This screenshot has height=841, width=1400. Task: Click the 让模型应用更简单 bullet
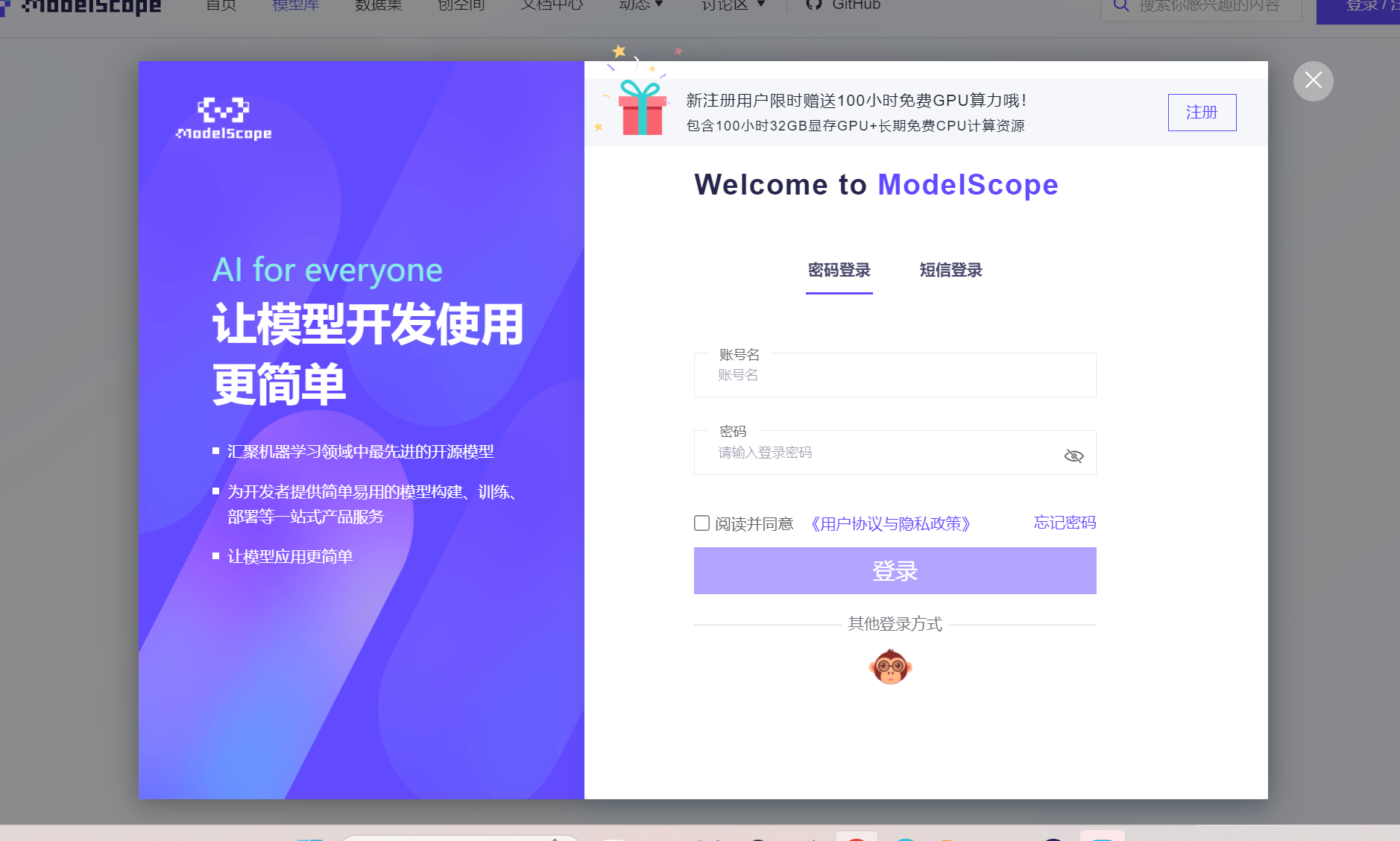point(290,557)
